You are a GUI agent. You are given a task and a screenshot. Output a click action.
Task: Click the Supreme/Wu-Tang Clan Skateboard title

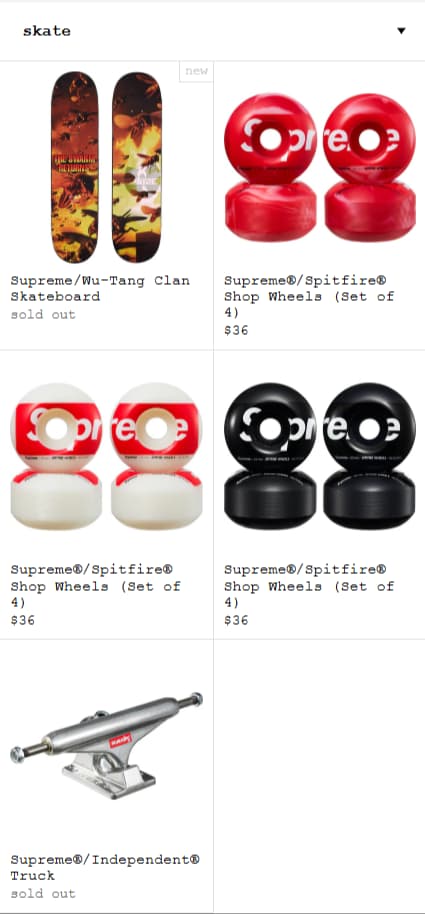click(x=100, y=288)
